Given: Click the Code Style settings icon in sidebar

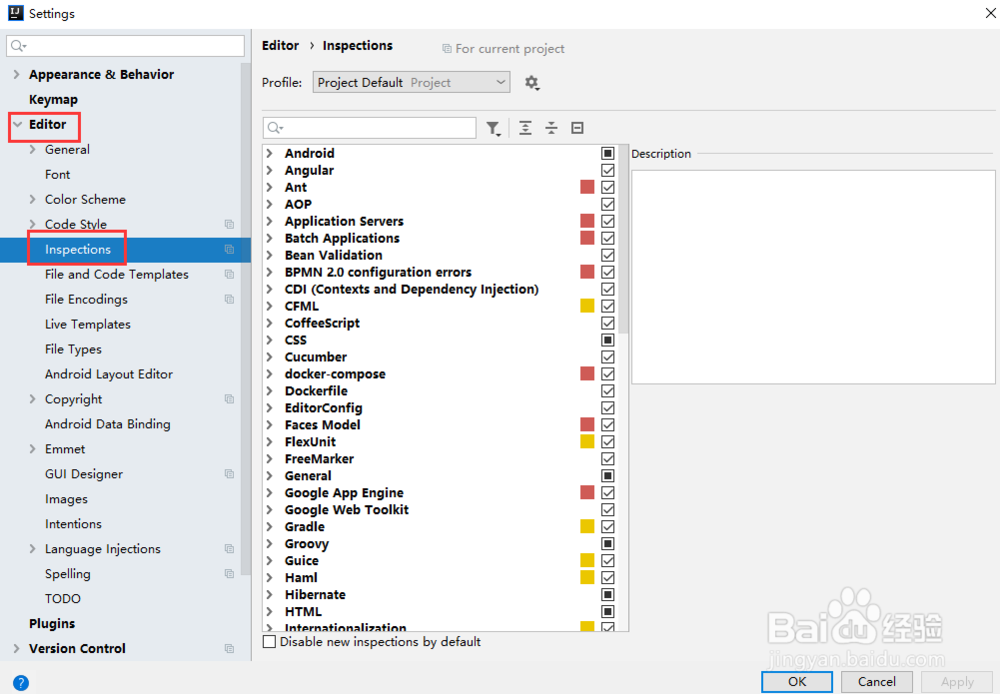Looking at the screenshot, I should click(x=228, y=224).
